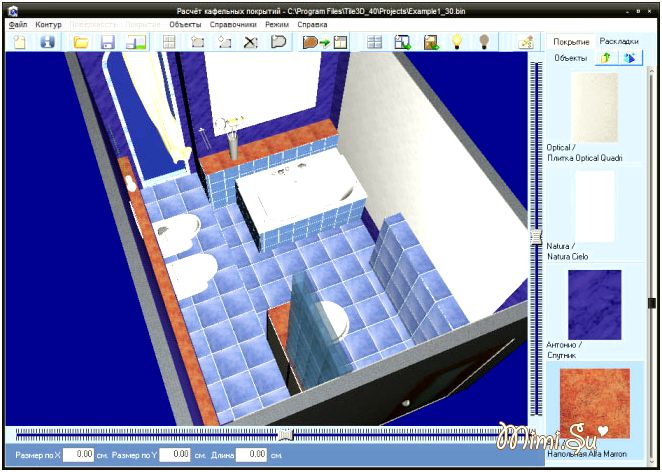Open the Объекты sub-tab in side panel
This screenshot has height=472, width=662.
pos(571,58)
